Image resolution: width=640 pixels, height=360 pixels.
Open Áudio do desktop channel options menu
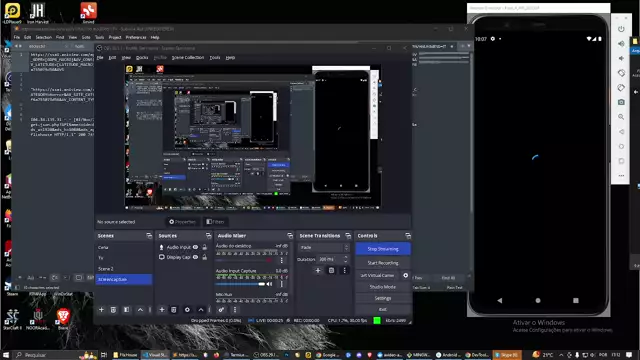coord(282,260)
